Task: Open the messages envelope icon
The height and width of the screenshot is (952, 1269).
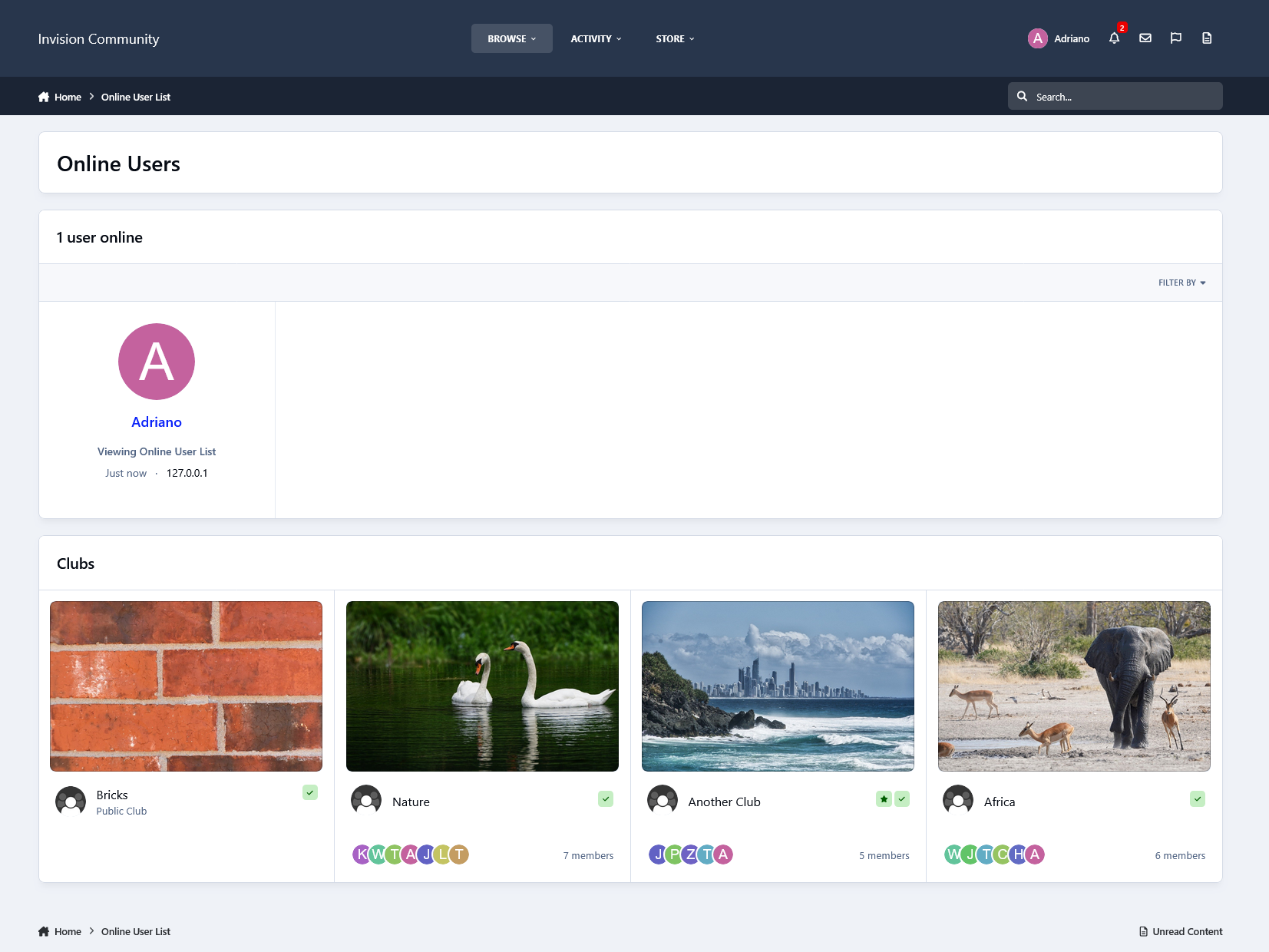Action: pyautogui.click(x=1145, y=38)
